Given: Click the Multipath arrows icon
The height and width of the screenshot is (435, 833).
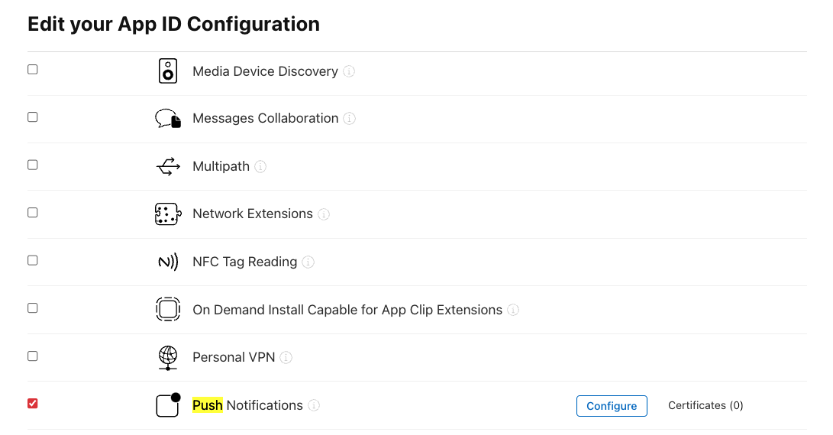Looking at the screenshot, I should pos(168,166).
